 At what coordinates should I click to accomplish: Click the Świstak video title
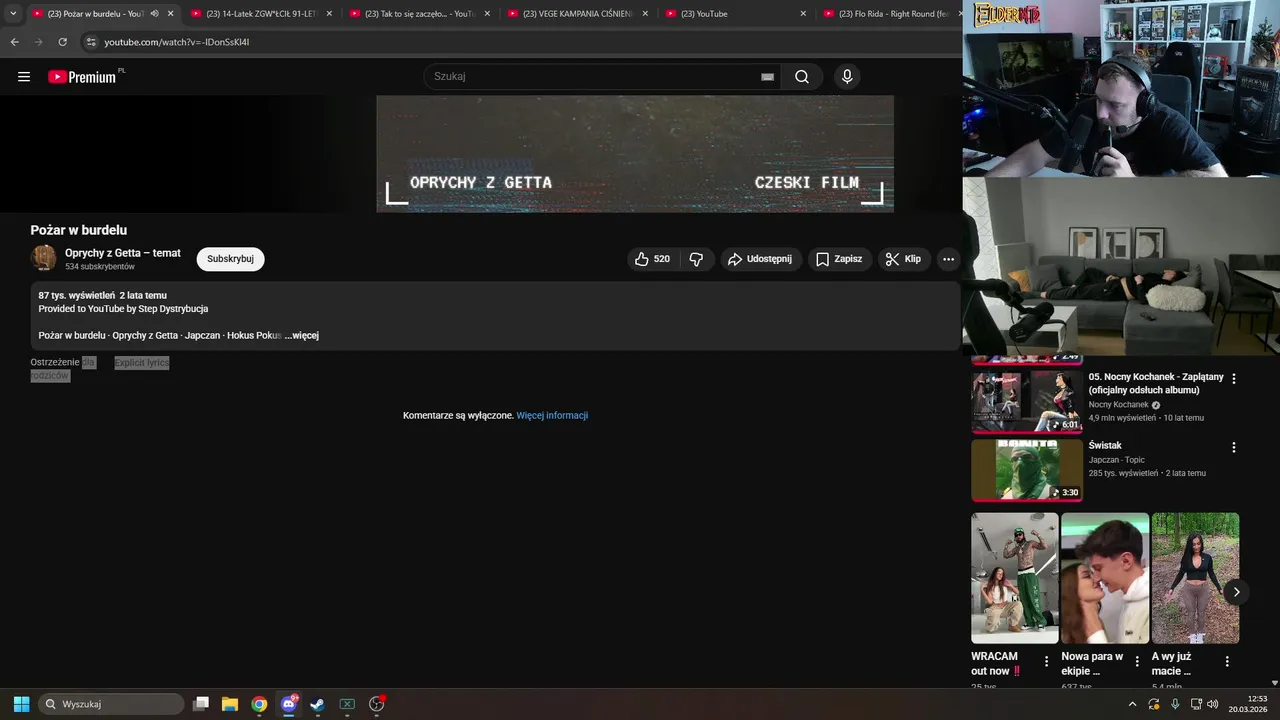pyautogui.click(x=1105, y=445)
